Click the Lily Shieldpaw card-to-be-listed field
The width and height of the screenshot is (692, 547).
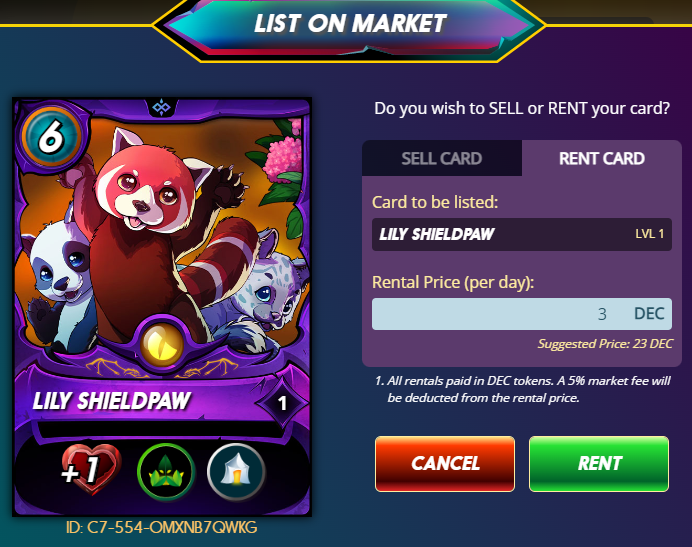522,234
